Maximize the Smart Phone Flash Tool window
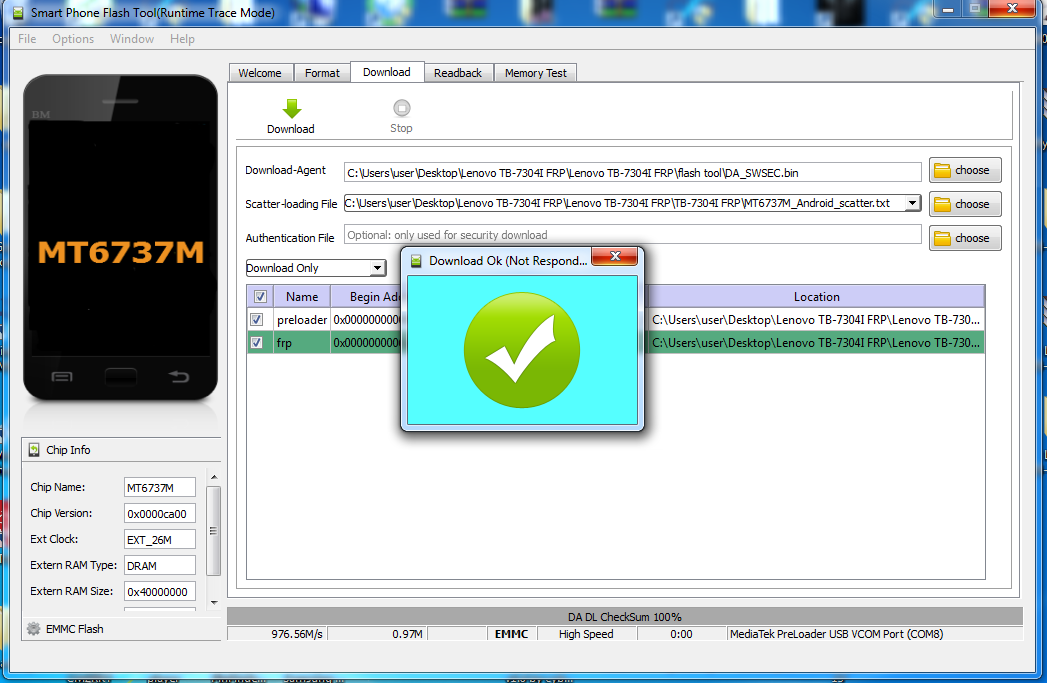The image size is (1047, 683). (974, 9)
